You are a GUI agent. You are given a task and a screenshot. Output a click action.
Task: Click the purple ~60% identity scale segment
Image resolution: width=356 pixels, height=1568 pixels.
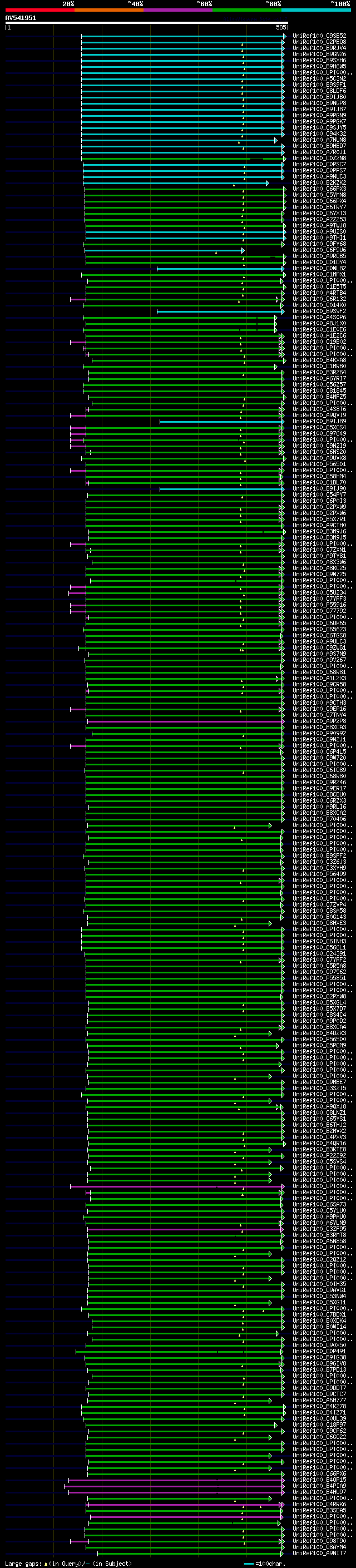(x=179, y=10)
